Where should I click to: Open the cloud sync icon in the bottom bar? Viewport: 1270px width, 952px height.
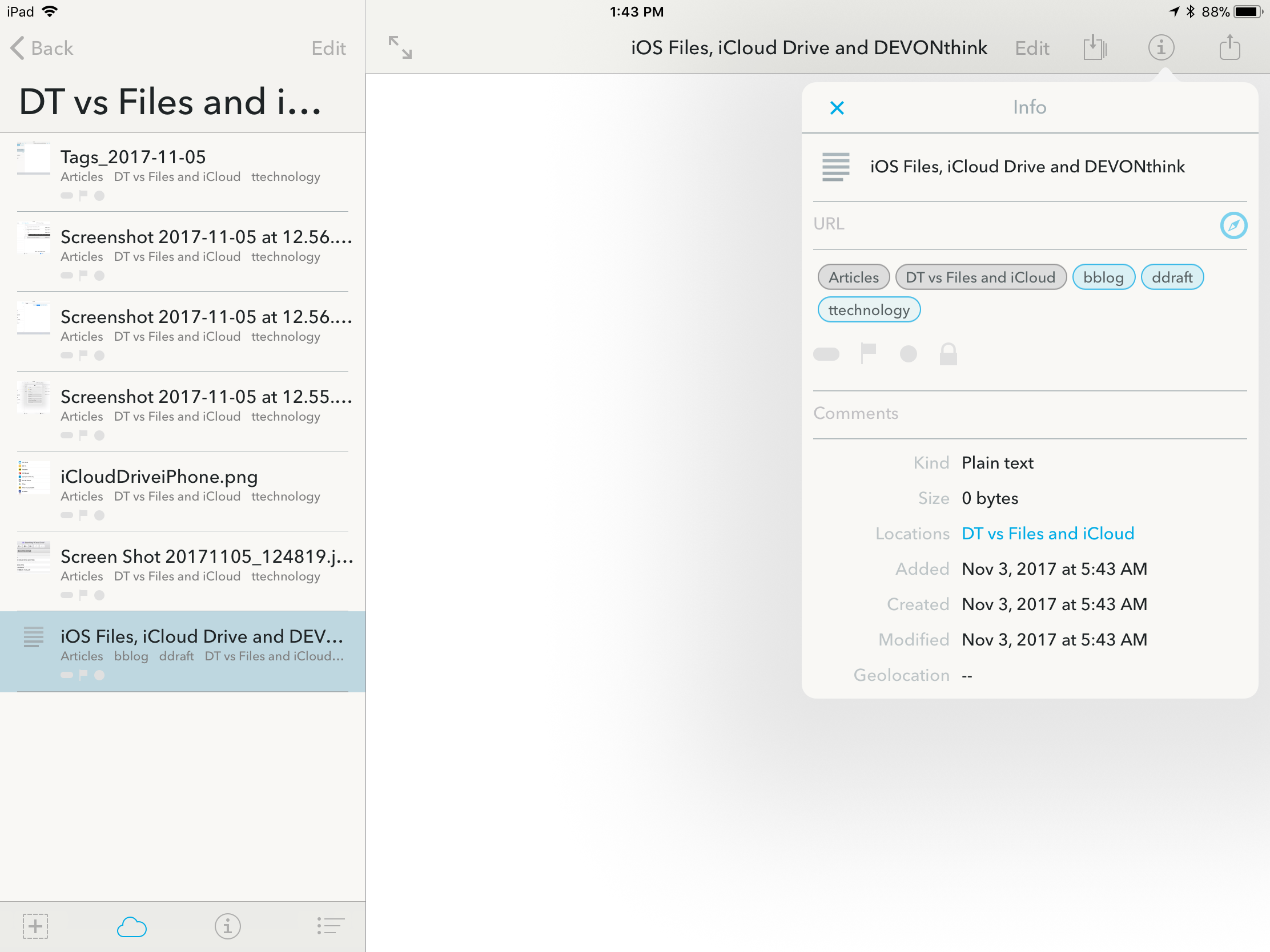point(131,927)
